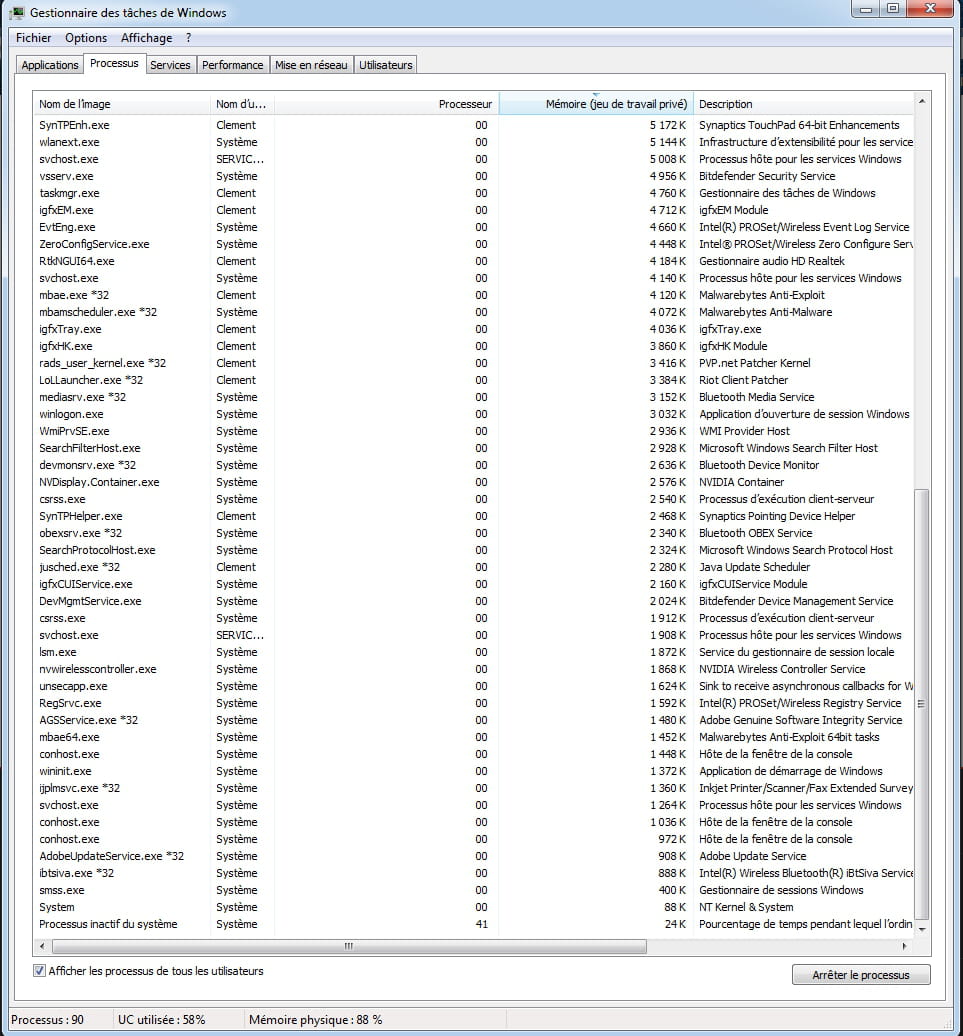Select the igfxHK.exe process
This screenshot has width=963, height=1036.
tap(473, 346)
